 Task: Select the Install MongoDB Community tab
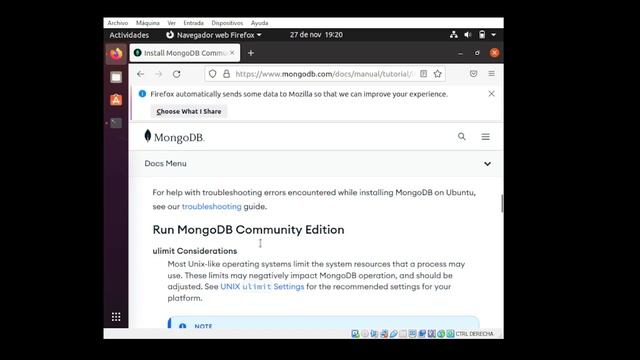coord(184,53)
